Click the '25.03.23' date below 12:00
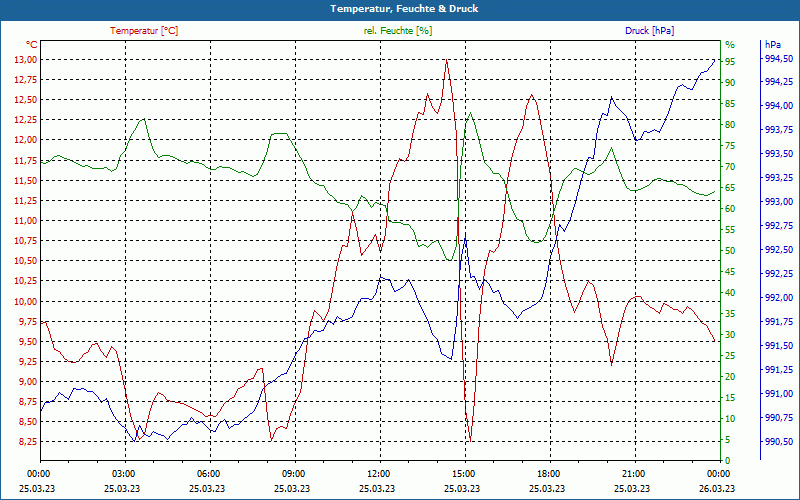Viewport: 800px width, 500px height. 378,488
